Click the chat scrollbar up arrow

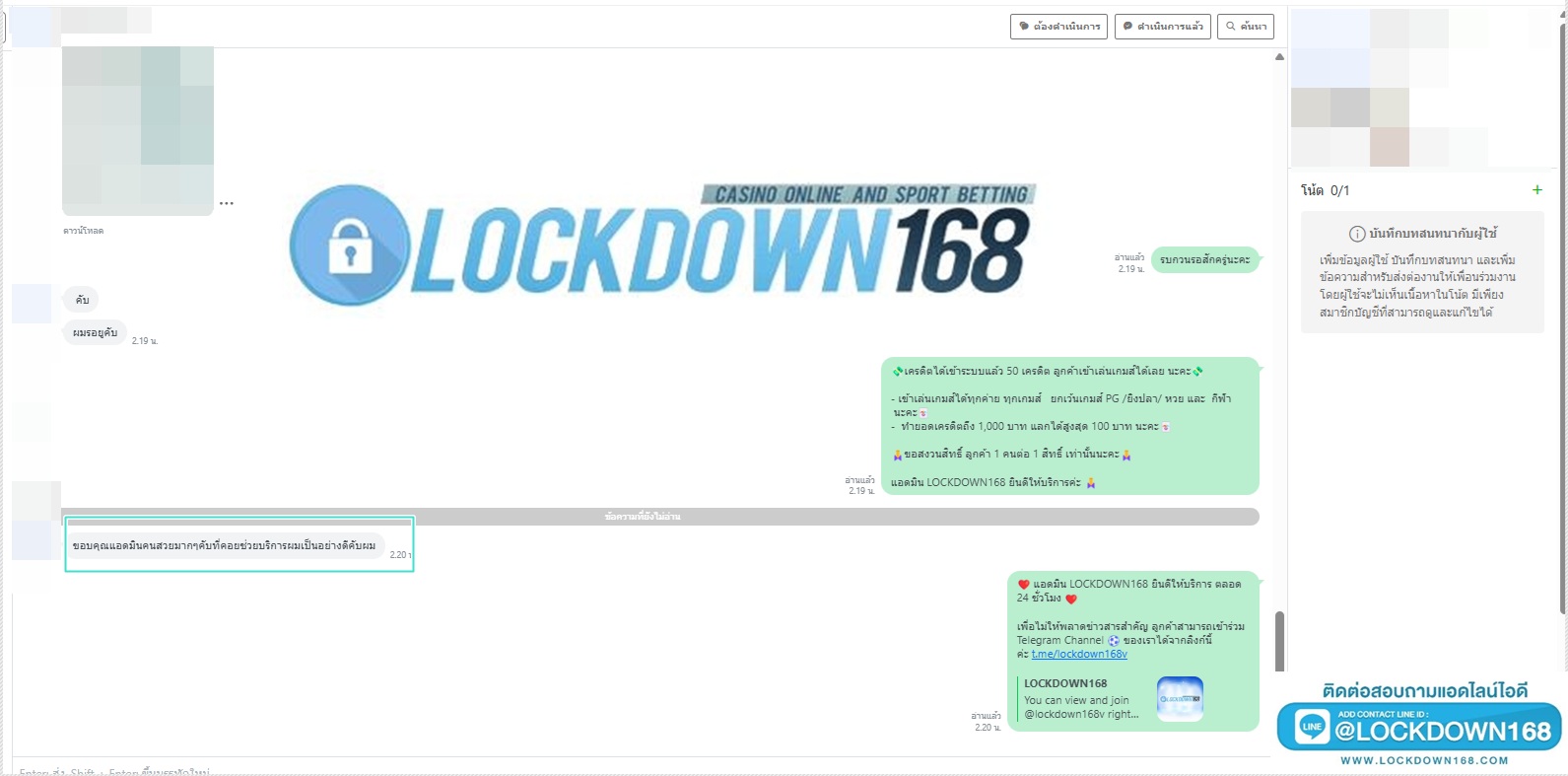click(x=1279, y=57)
